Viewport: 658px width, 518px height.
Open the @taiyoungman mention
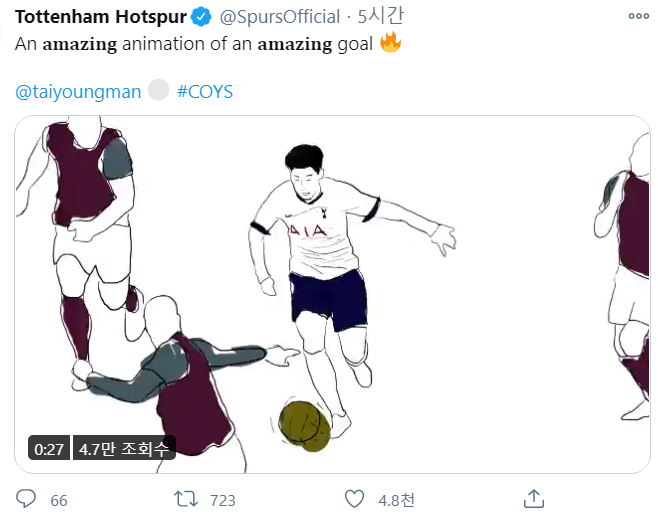78,91
